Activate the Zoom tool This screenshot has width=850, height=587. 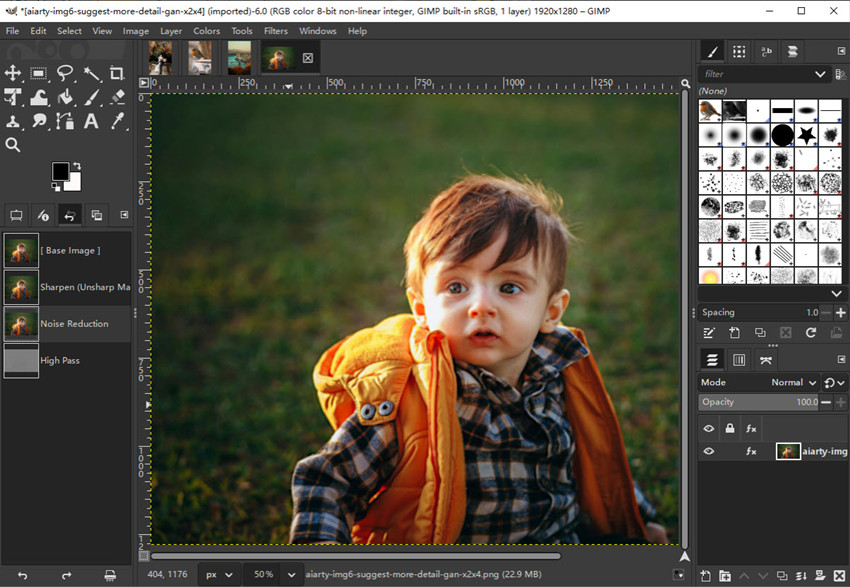click(13, 145)
